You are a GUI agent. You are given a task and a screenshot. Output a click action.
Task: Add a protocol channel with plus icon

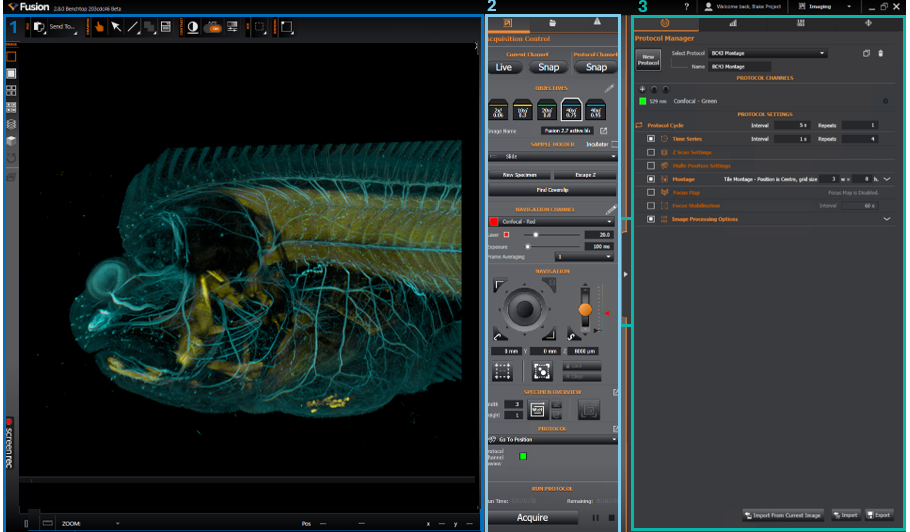(x=642, y=89)
